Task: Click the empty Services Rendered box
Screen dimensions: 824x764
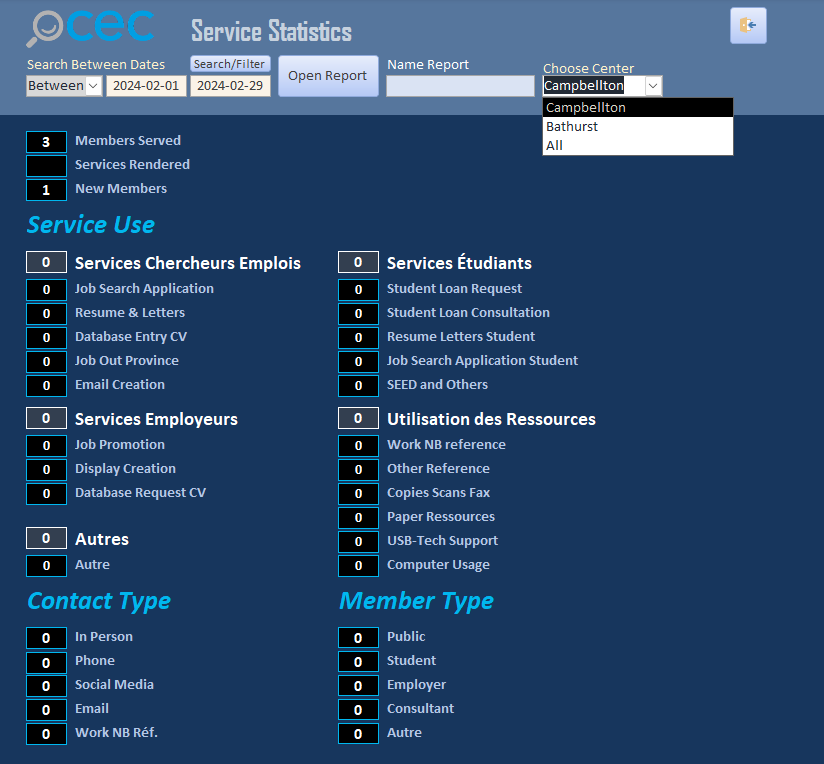Action: pyautogui.click(x=46, y=166)
